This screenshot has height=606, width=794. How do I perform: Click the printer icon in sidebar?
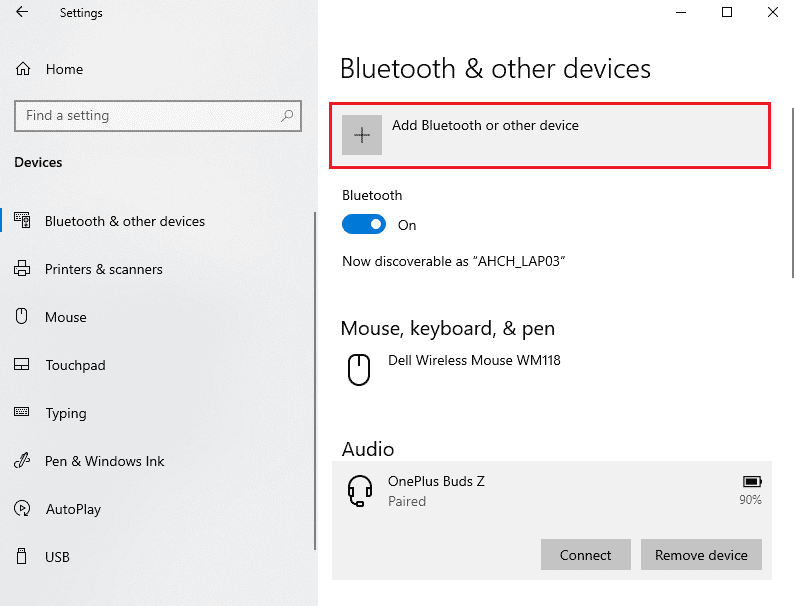click(x=22, y=268)
